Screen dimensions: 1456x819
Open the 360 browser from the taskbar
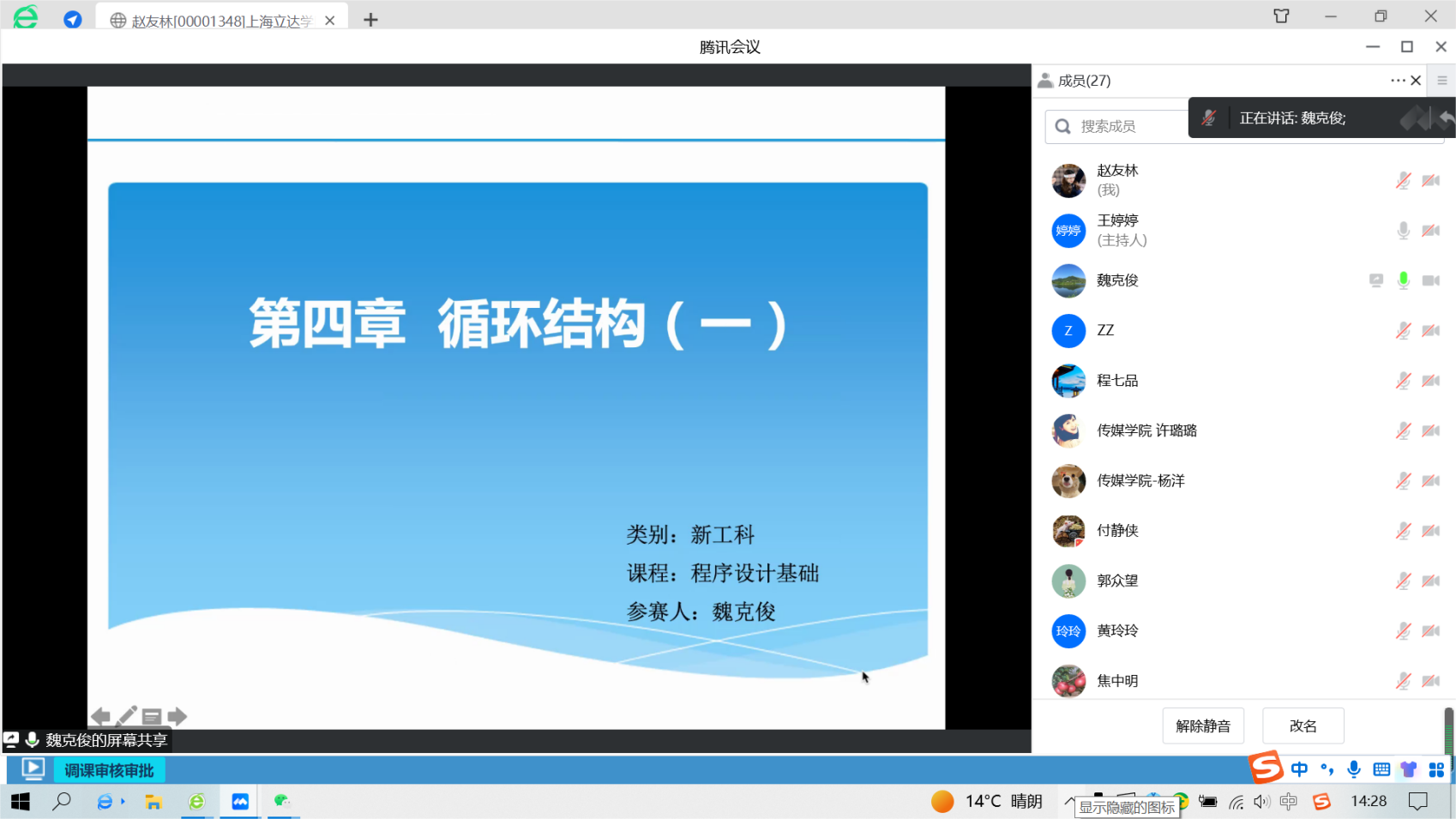(196, 802)
